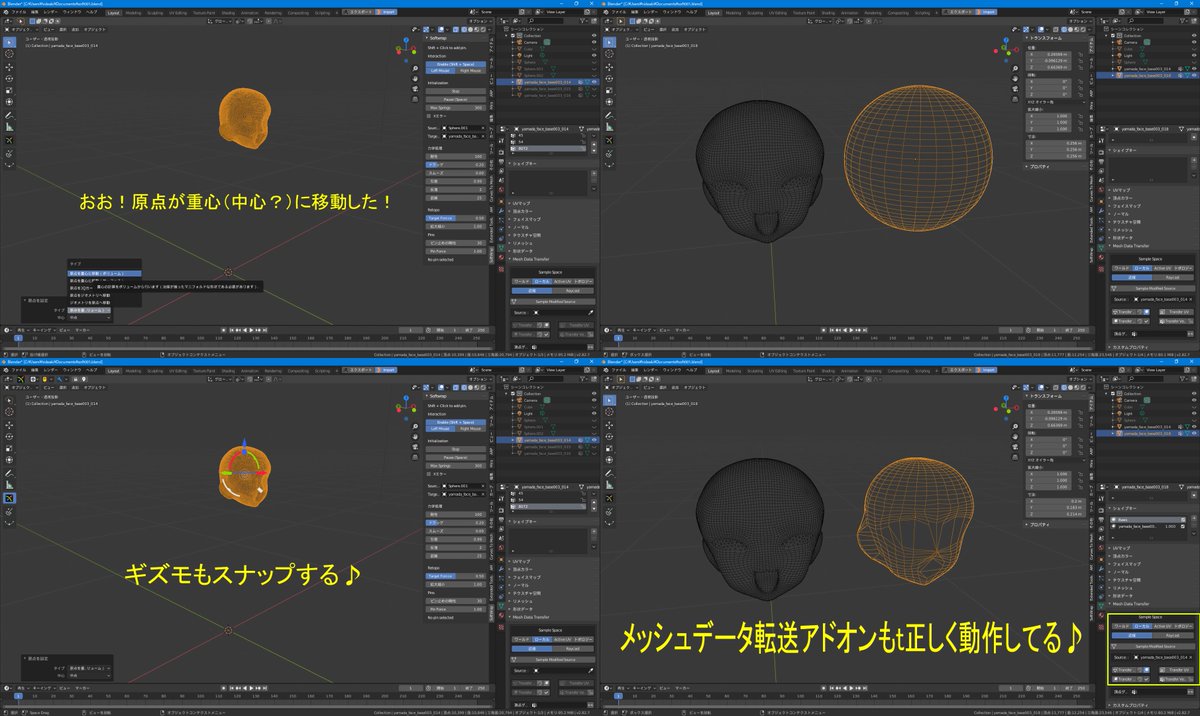Adjust the Pin Force slider in top-left Softwrap panel
Viewport: 1200px width, 716px height.
(x=455, y=251)
